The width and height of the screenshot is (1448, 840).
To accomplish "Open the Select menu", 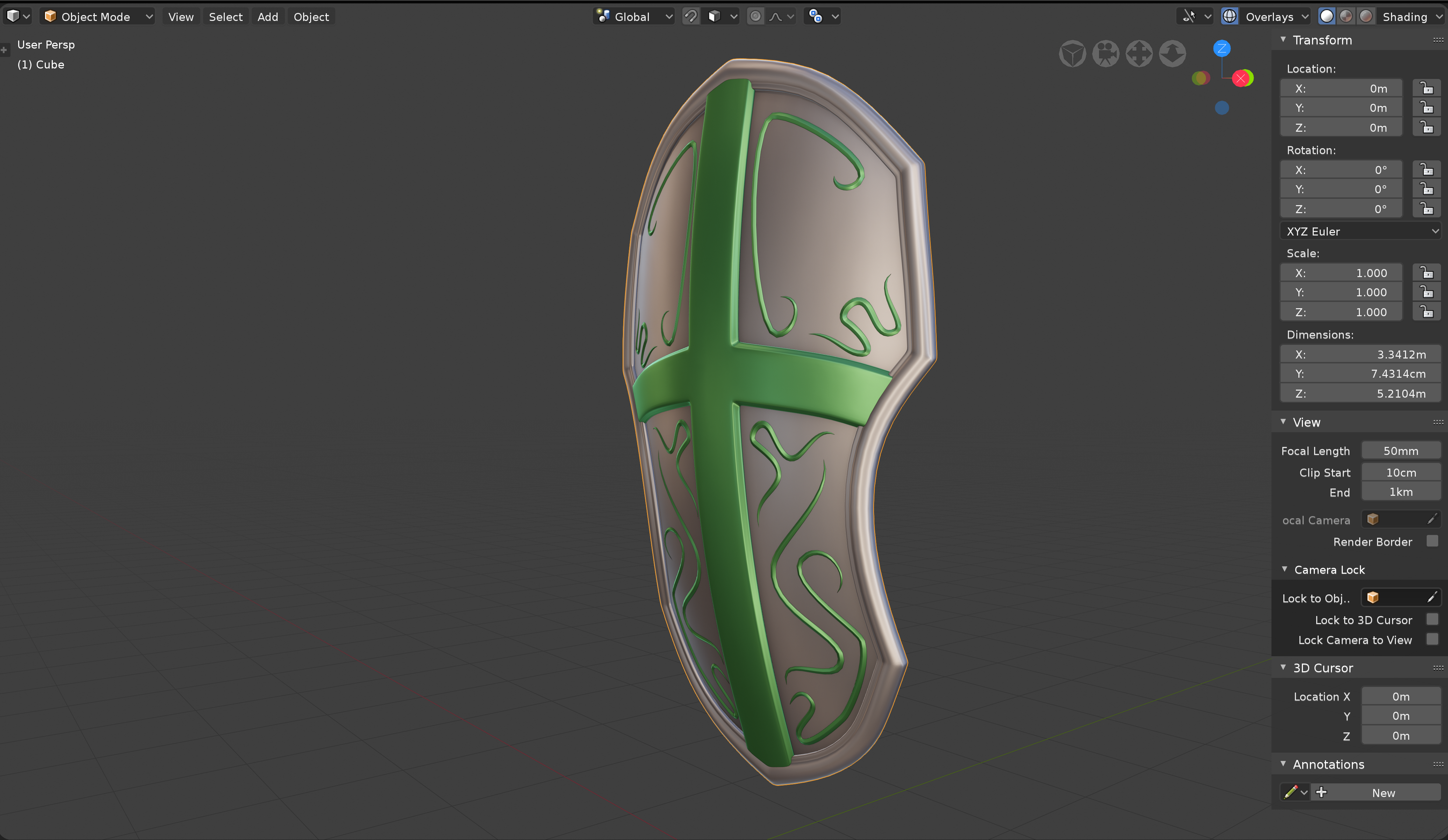I will tap(225, 17).
